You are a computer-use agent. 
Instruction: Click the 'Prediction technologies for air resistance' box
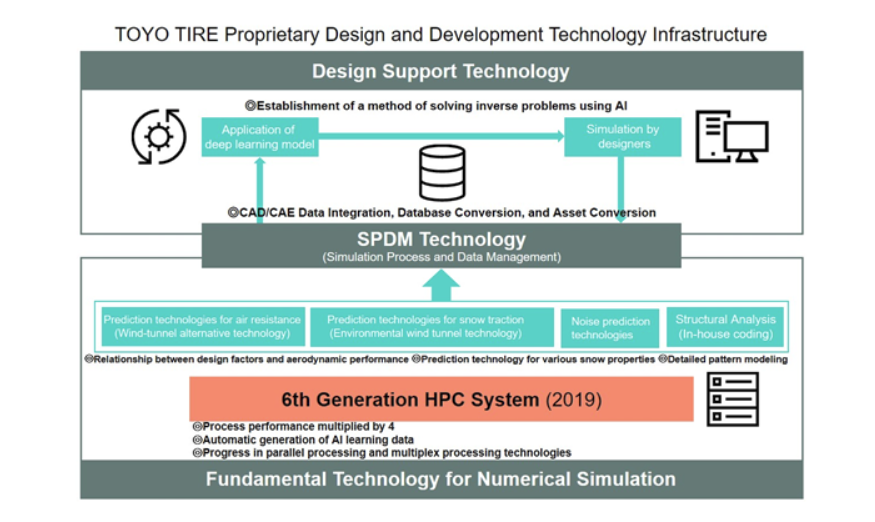203,327
